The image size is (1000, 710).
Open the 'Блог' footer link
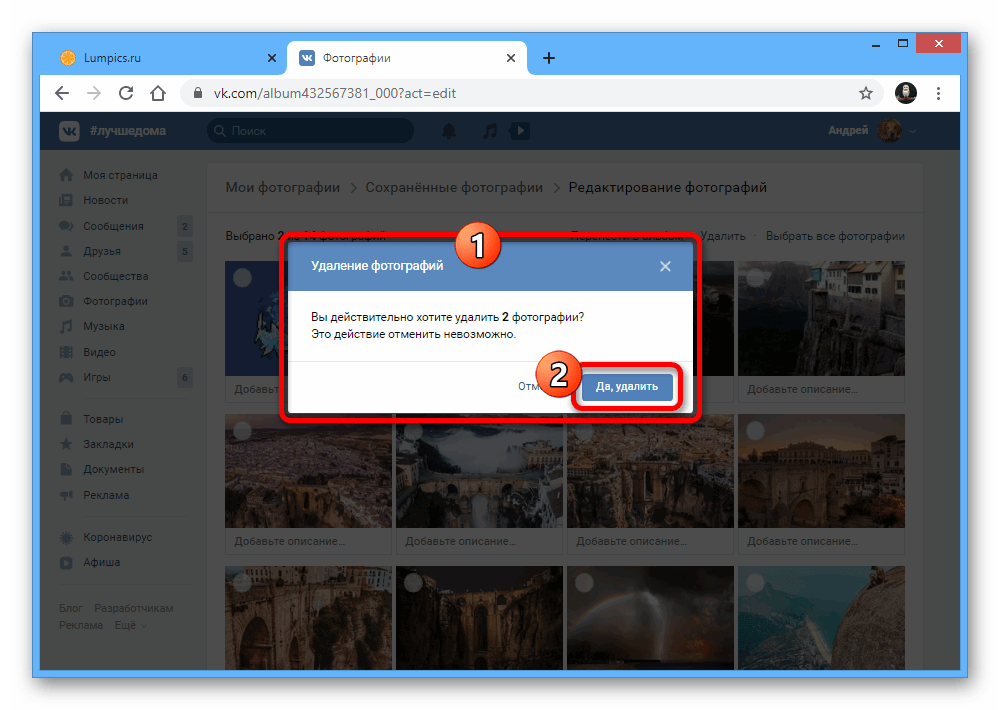point(71,608)
